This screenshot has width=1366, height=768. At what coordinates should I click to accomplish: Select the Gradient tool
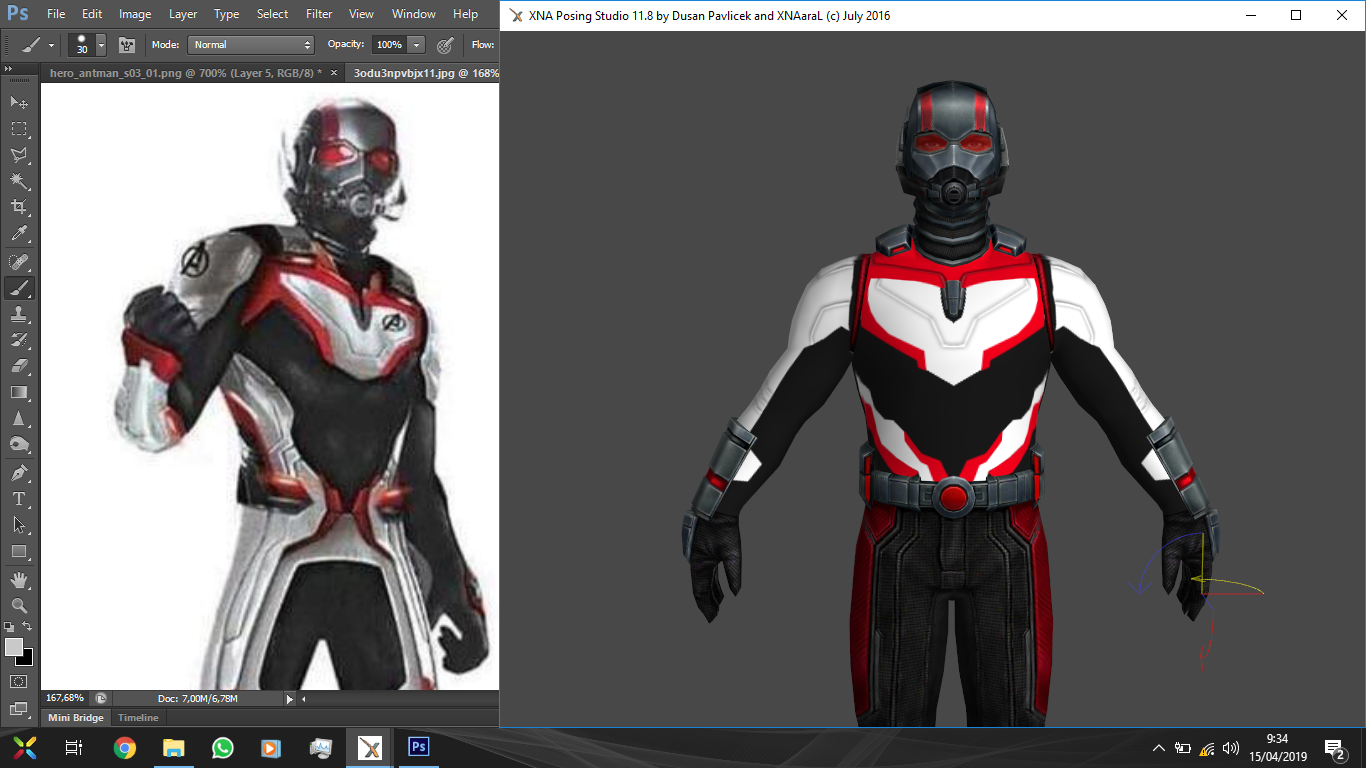pyautogui.click(x=19, y=392)
